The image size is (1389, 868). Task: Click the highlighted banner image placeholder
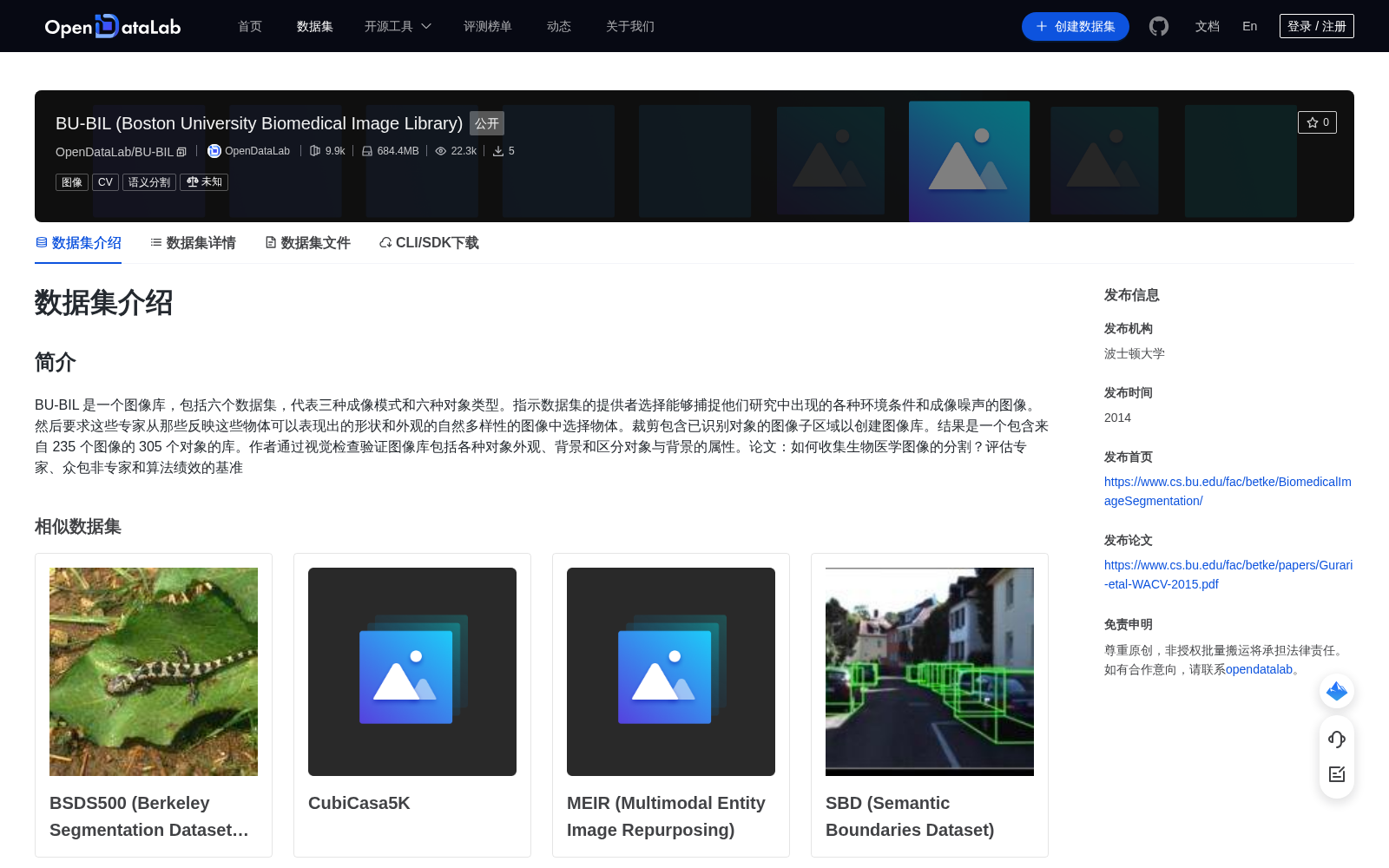(x=969, y=161)
